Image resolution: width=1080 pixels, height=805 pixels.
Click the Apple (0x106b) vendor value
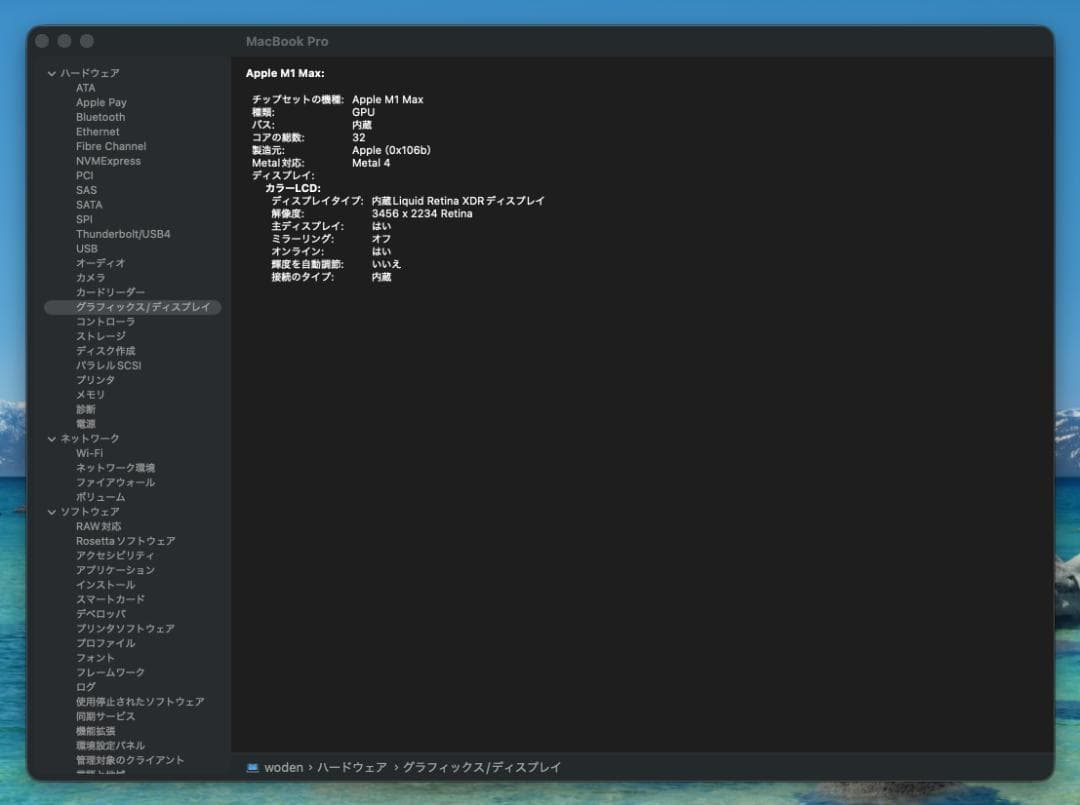pos(391,150)
